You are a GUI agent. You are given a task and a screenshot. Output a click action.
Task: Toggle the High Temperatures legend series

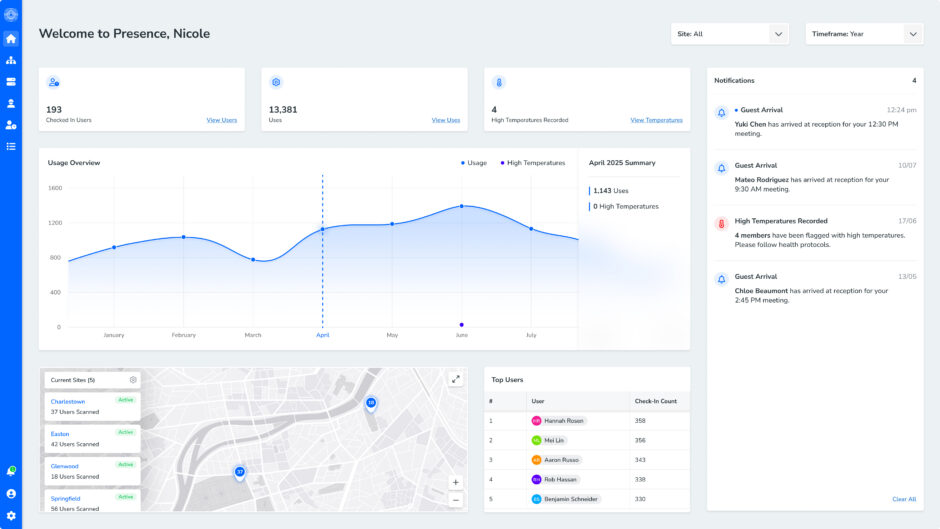coord(533,163)
